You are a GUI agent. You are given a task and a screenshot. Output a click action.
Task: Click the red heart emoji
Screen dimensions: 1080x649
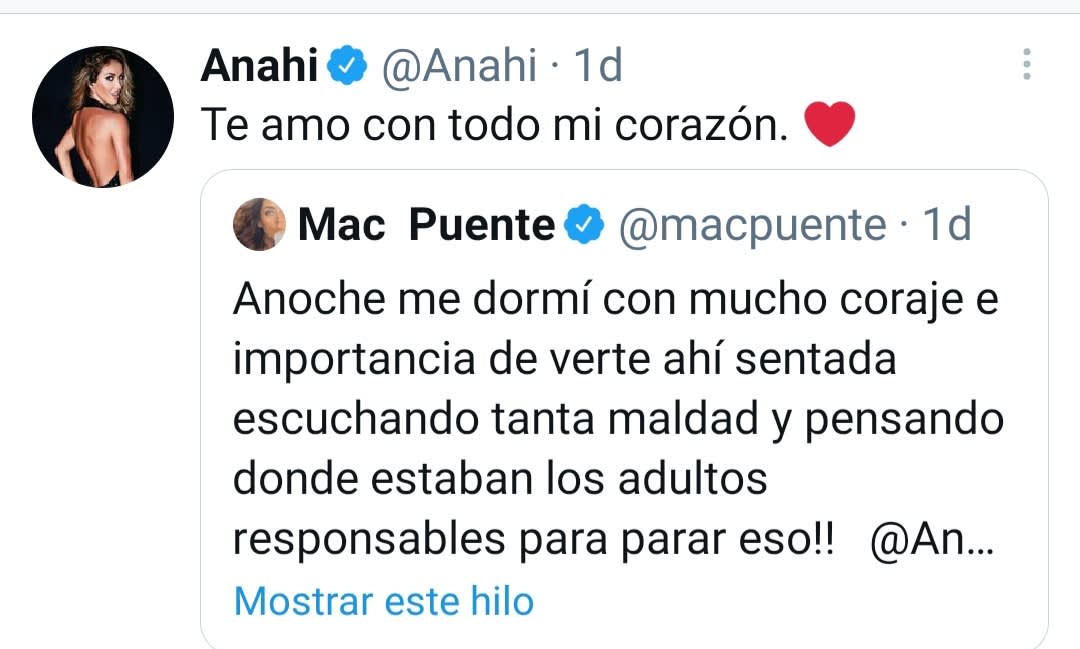pos(829,127)
